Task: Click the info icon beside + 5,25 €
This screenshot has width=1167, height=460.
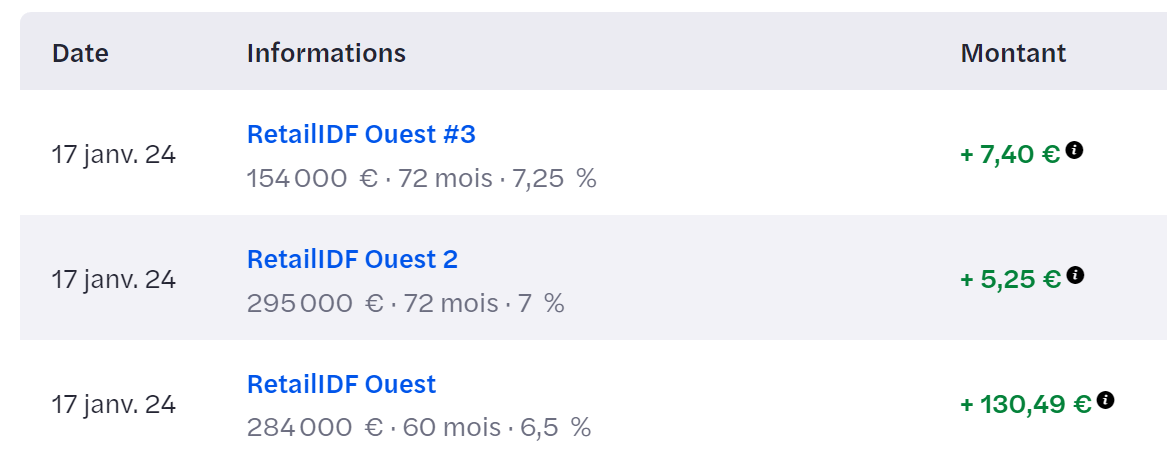Action: pyautogui.click(x=1075, y=275)
